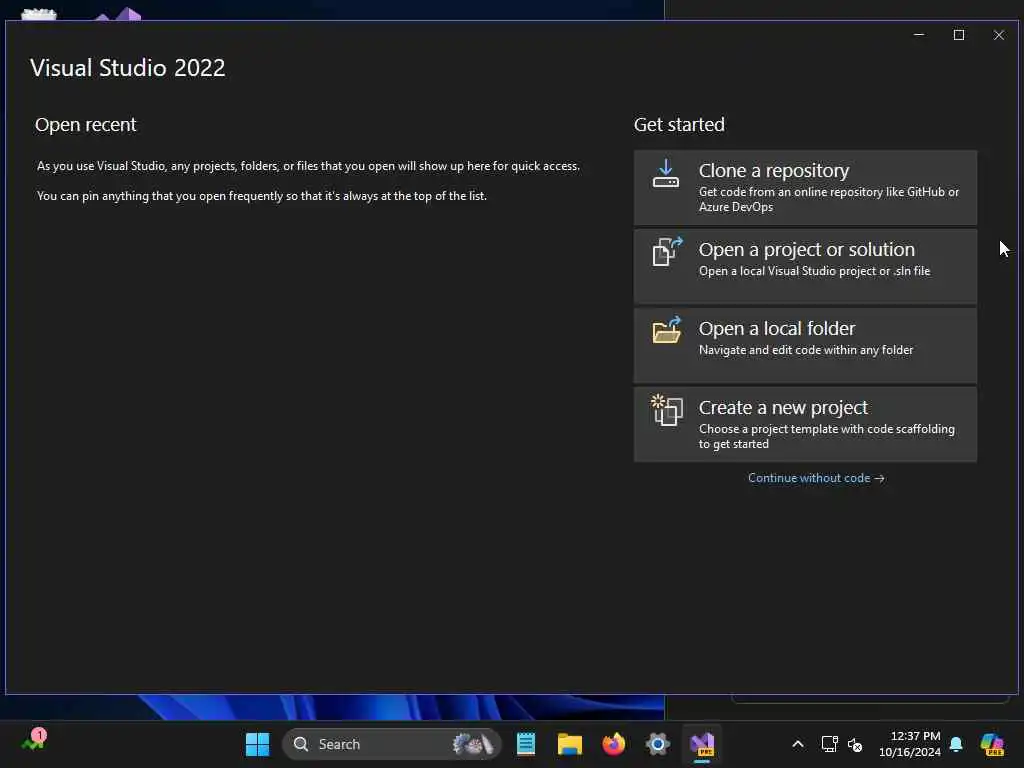Click the Open recent heading
The image size is (1024, 768).
(86, 125)
